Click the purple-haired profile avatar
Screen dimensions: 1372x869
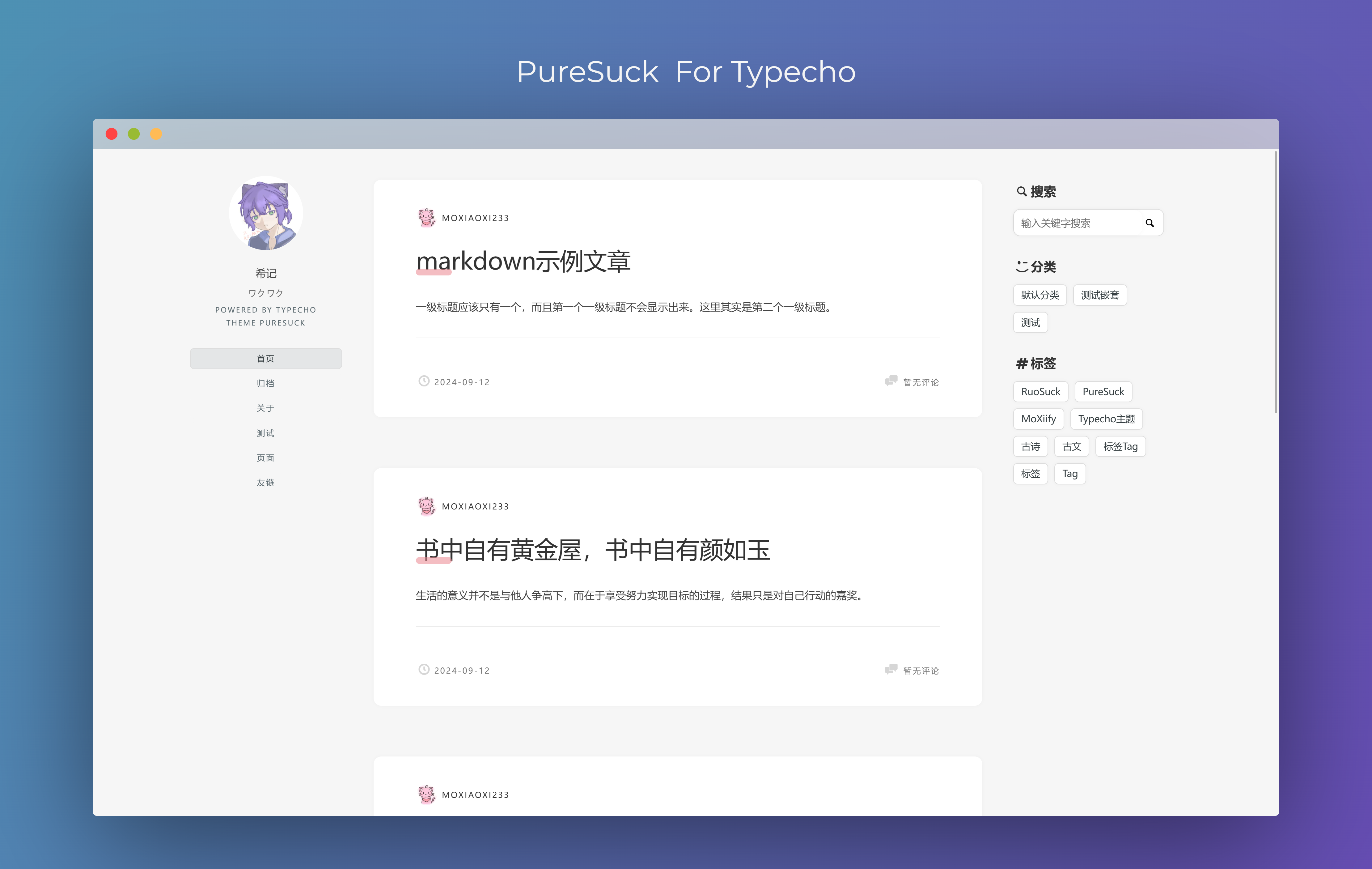click(265, 214)
